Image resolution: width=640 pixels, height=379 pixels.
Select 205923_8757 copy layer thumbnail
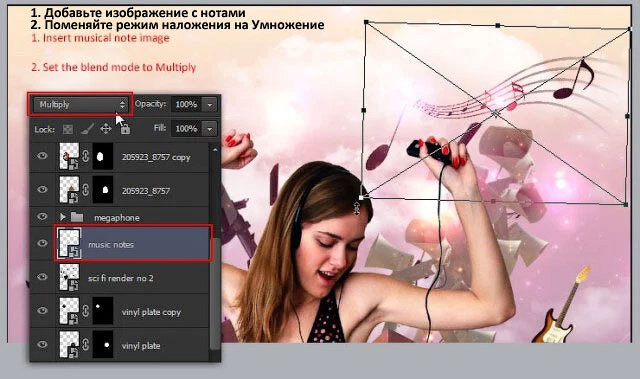pos(69,156)
